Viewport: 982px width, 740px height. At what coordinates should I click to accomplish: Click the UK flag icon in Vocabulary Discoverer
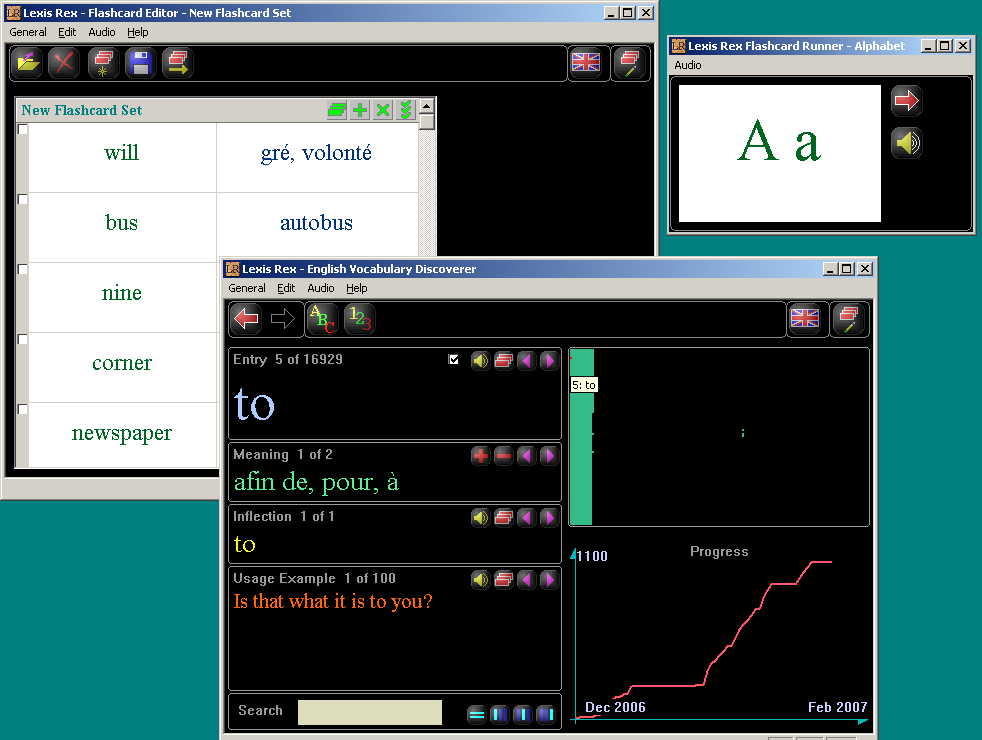coord(805,319)
